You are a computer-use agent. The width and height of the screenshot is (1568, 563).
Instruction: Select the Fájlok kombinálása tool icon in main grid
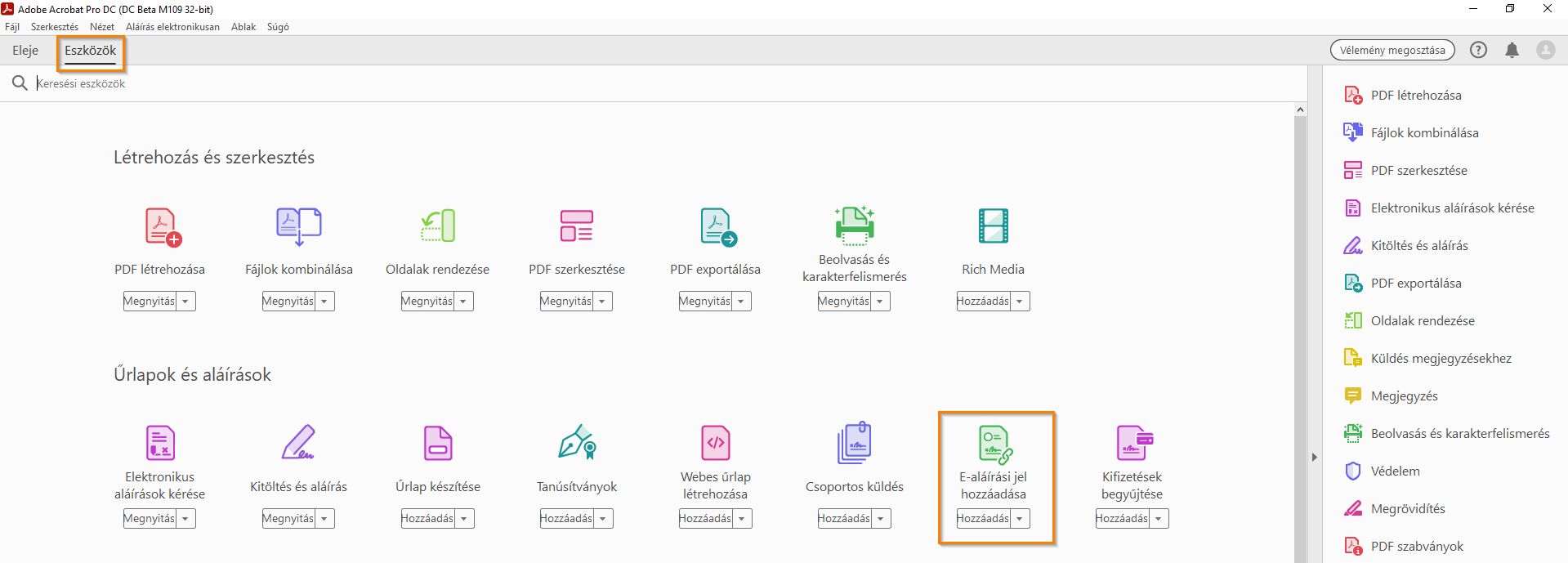[x=299, y=226]
